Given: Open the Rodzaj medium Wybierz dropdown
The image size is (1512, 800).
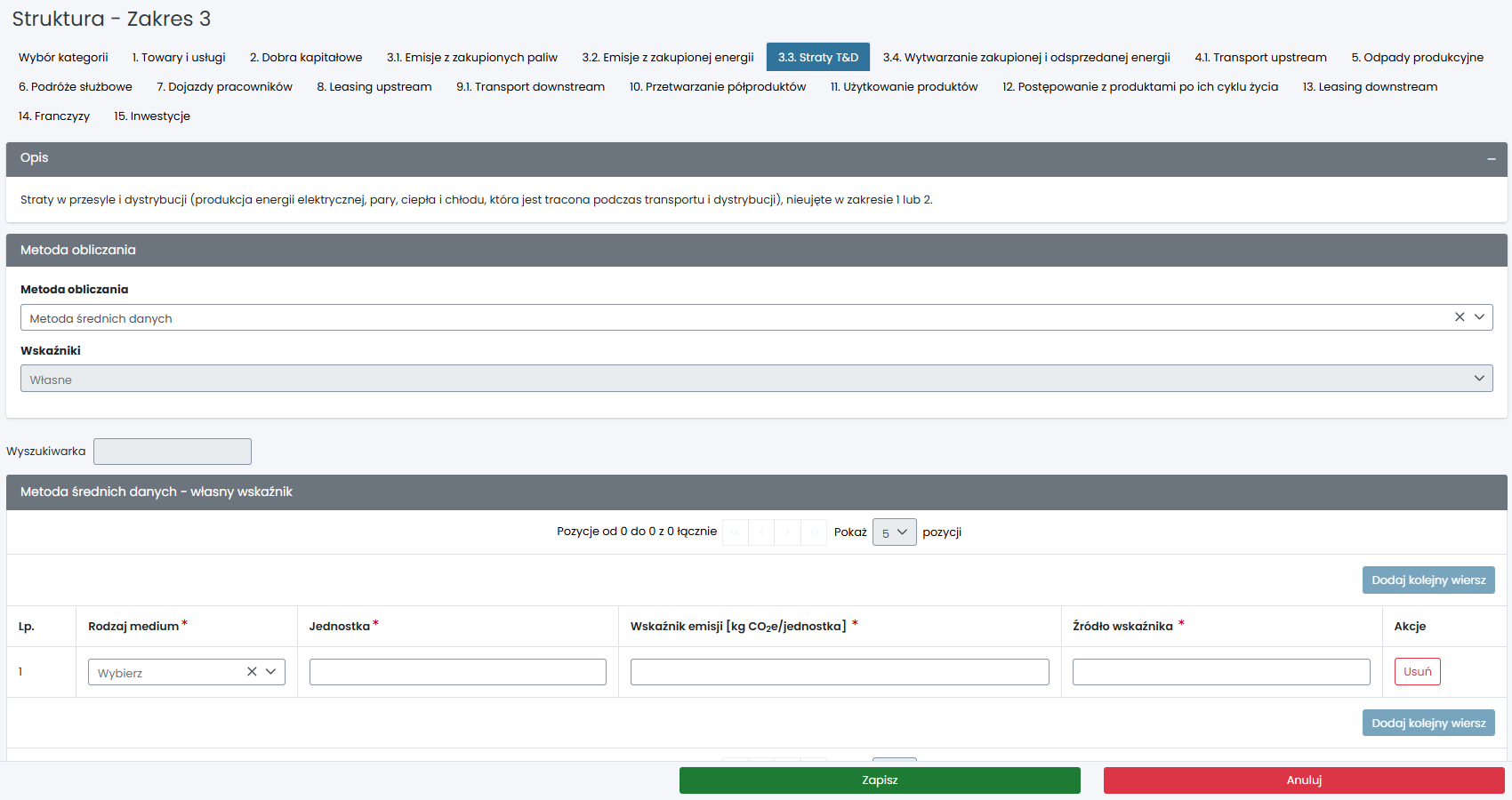Looking at the screenshot, I should pyautogui.click(x=169, y=672).
